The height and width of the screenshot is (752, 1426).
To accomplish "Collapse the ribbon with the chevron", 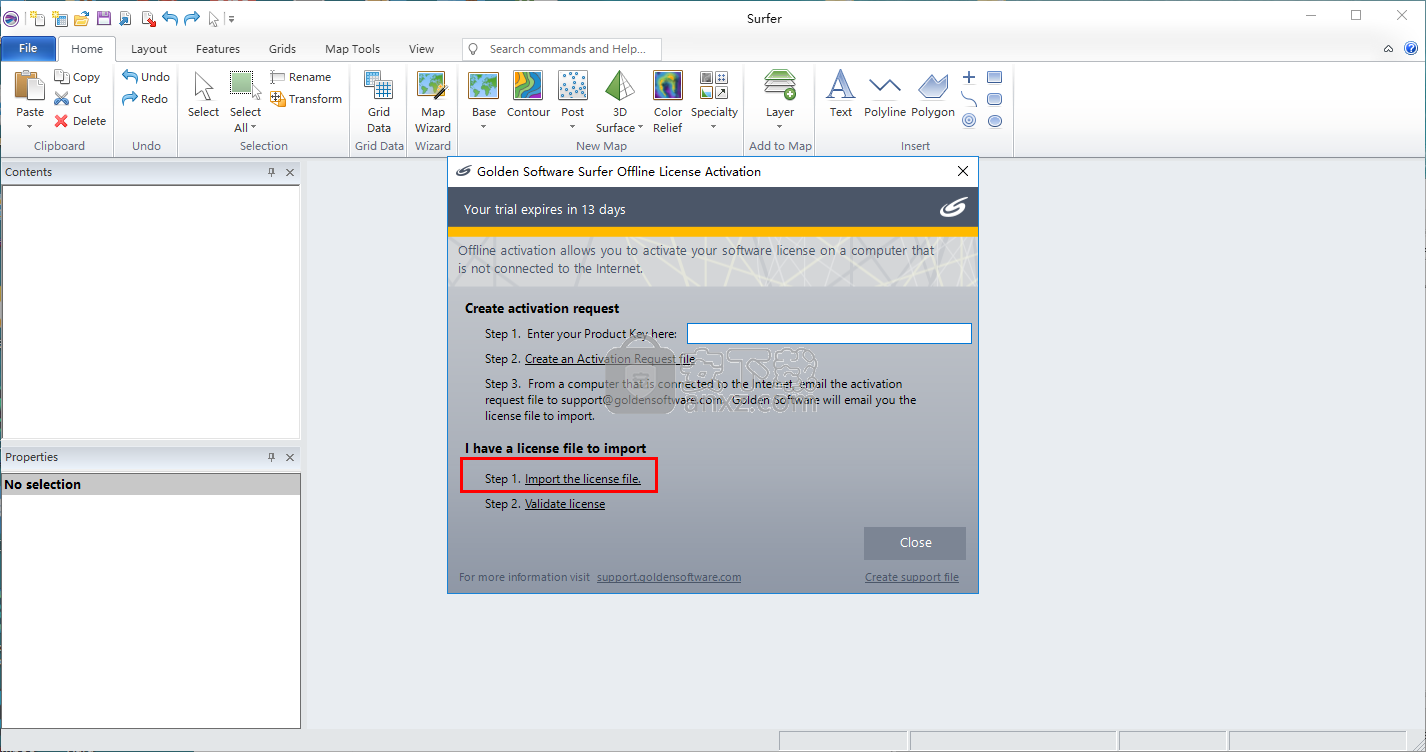I will coord(1388,49).
